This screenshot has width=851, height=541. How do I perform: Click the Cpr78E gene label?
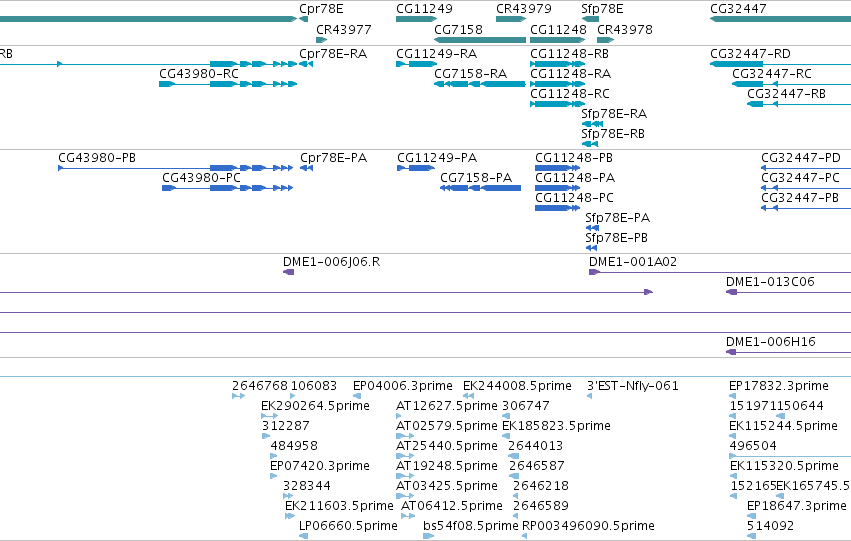pos(321,9)
